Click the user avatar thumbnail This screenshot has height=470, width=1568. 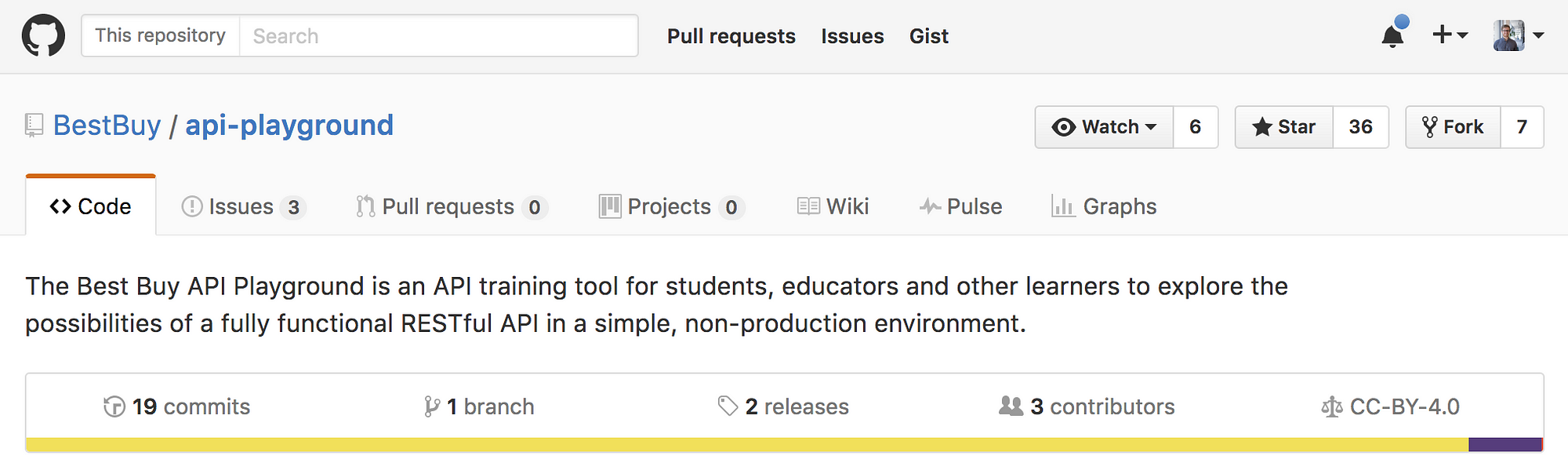click(x=1508, y=35)
